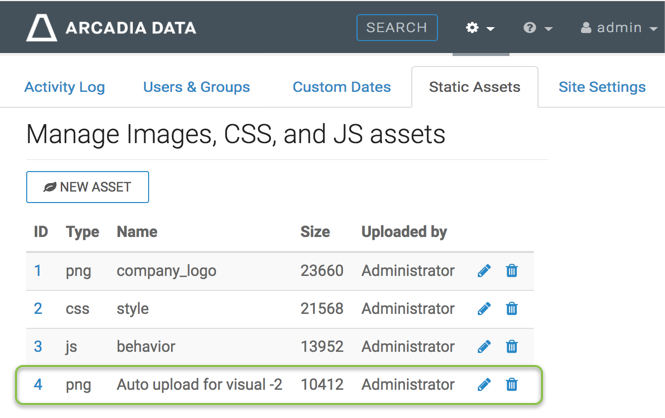
Task: Delete Auto upload for visual -2 asset
Action: click(512, 385)
